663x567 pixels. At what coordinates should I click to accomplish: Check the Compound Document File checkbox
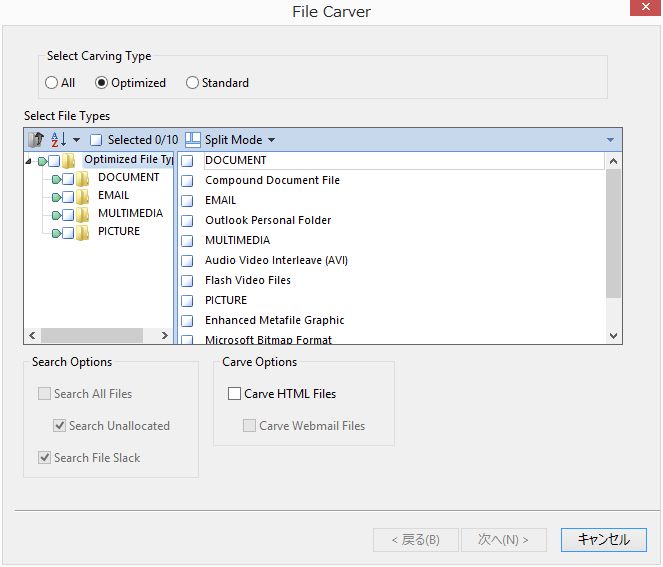point(187,181)
